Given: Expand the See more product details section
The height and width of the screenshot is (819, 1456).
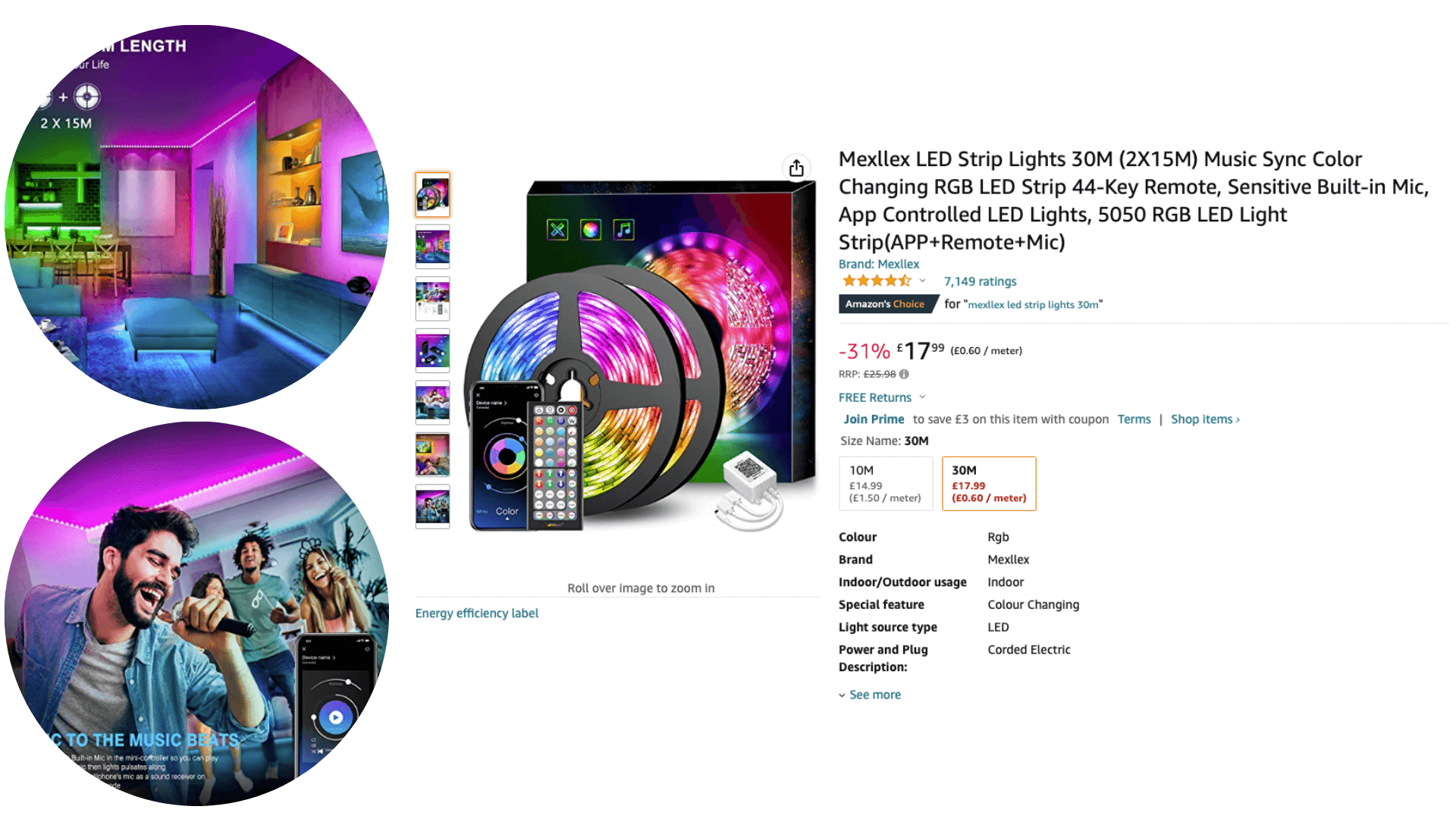Looking at the screenshot, I should (x=873, y=694).
